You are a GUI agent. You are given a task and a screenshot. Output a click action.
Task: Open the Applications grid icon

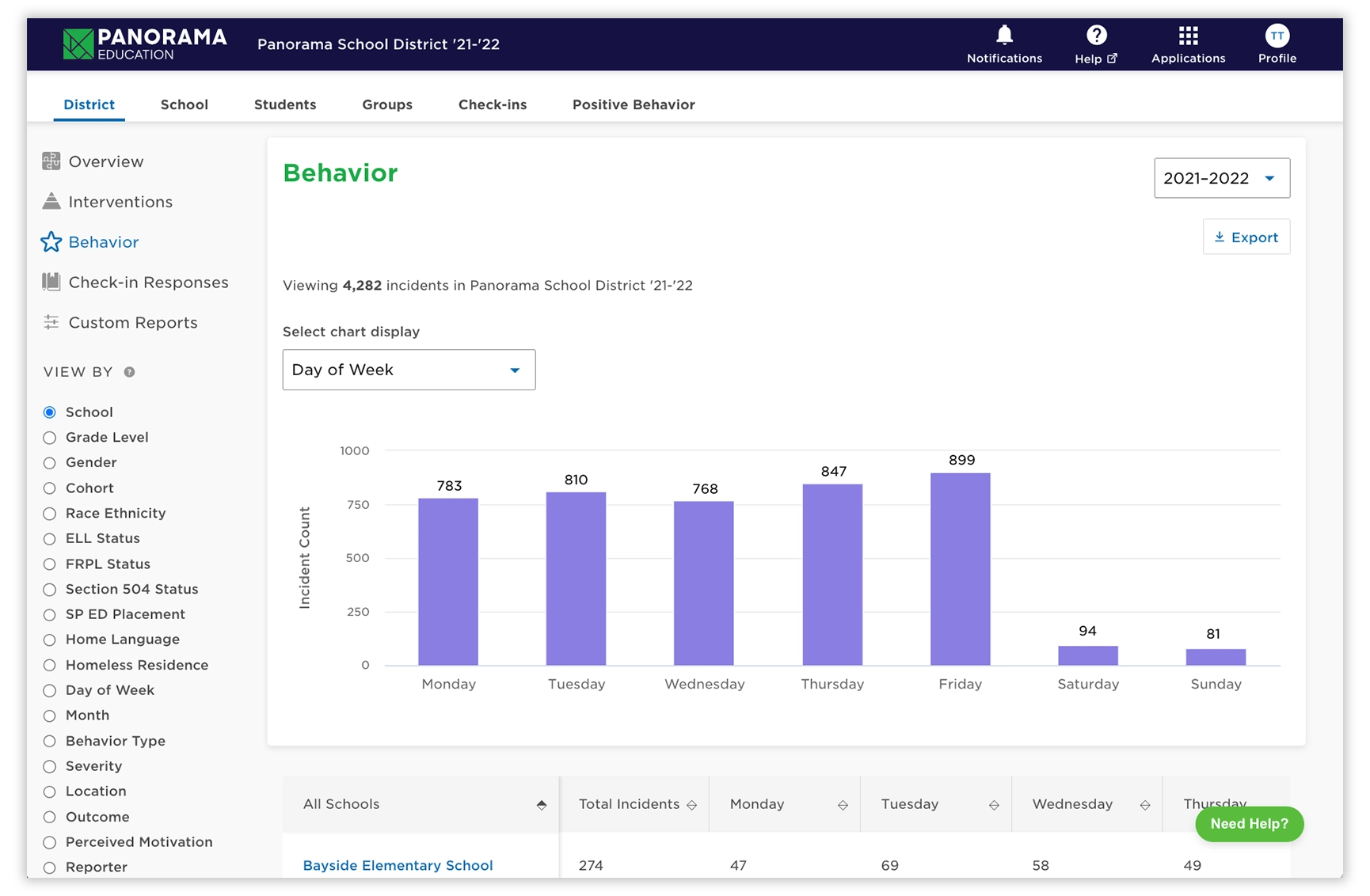pos(1186,35)
